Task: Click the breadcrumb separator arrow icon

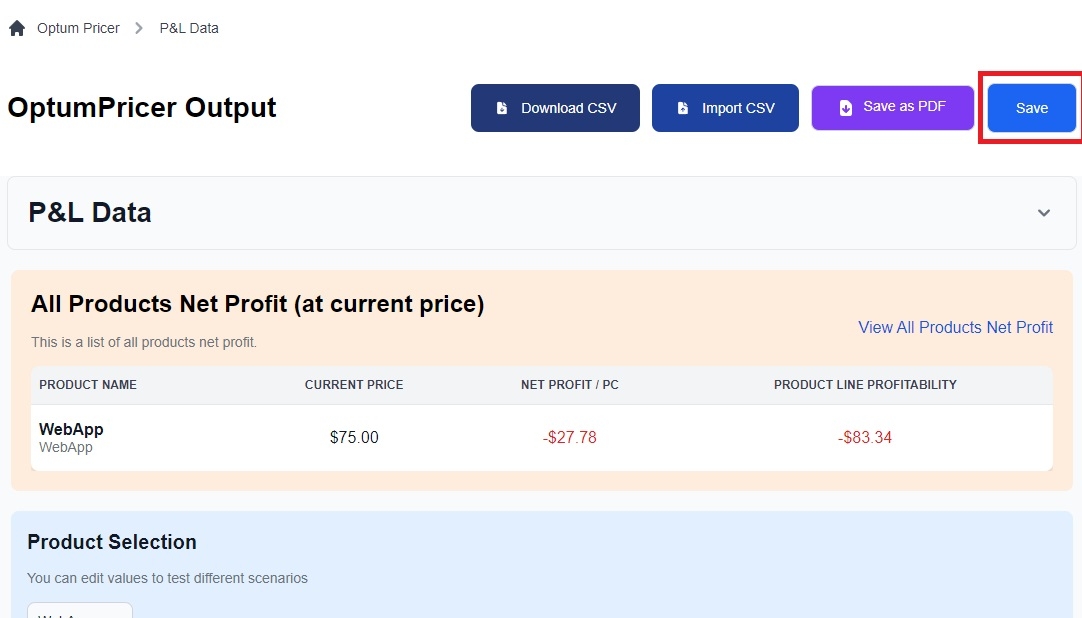Action: pos(140,28)
